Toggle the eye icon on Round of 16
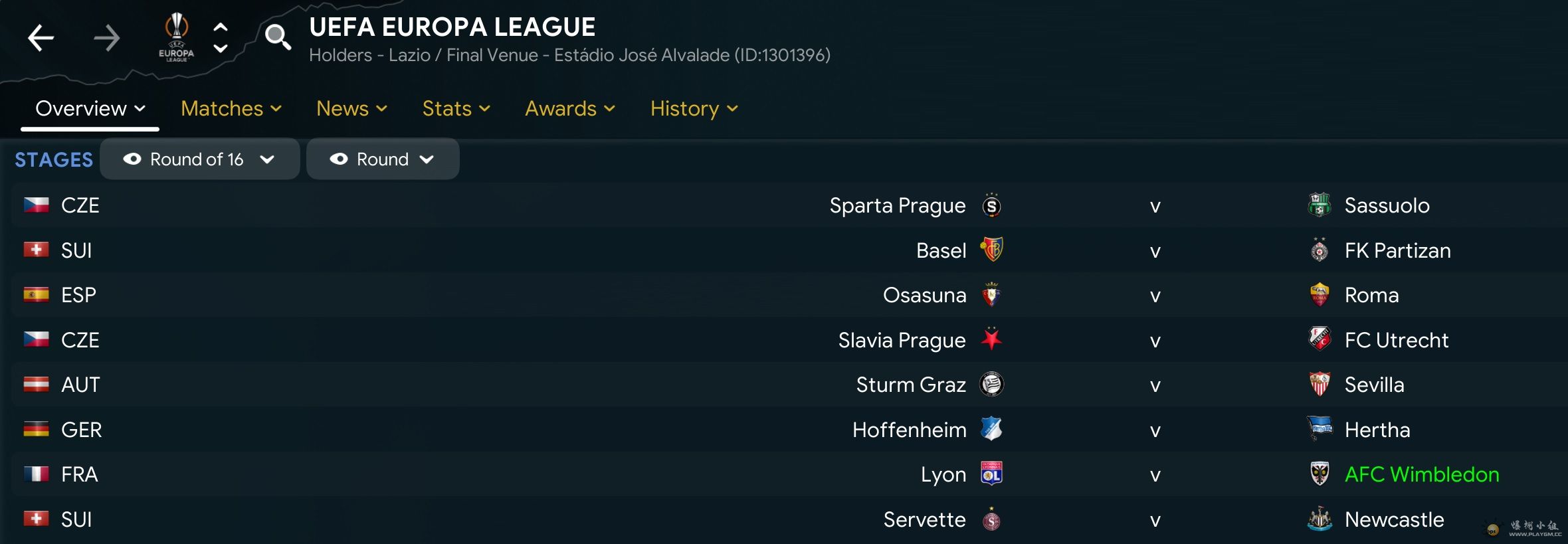 (132, 159)
